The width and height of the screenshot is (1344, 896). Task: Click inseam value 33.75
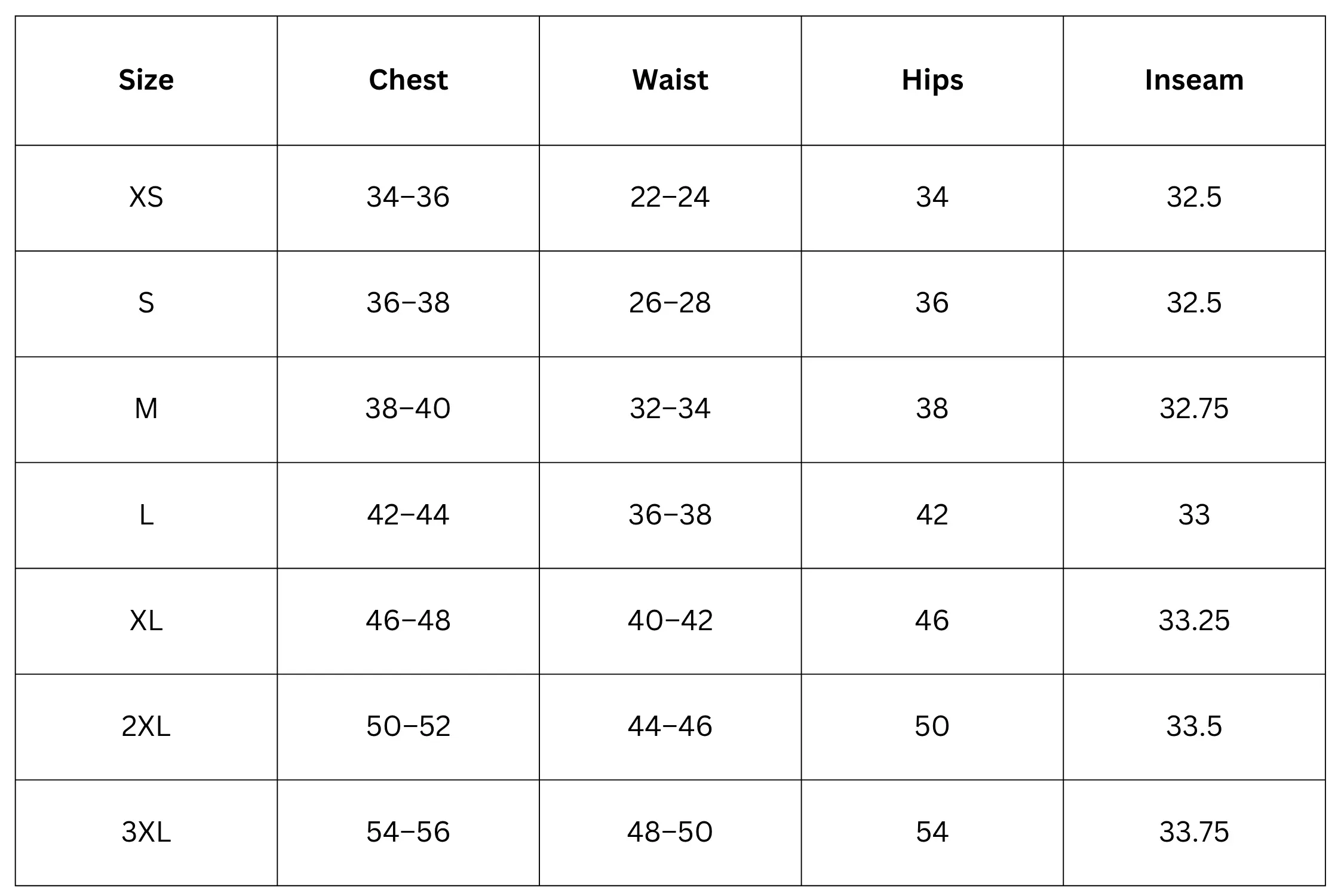(x=1194, y=832)
